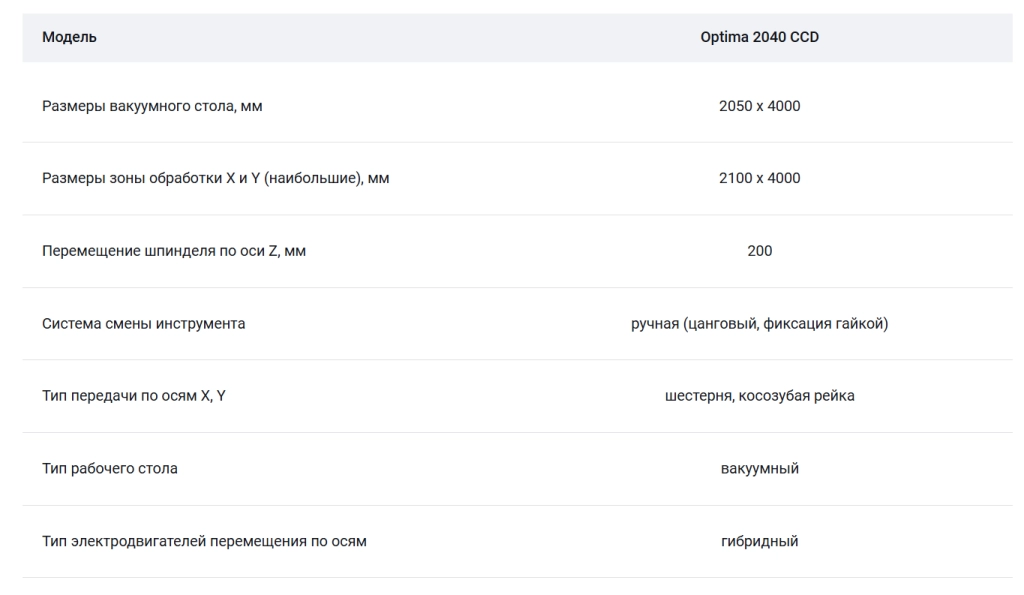Image resolution: width=1024 pixels, height=595 pixels.
Task: Select 'Тип рабочего стола' label
Action: click(x=110, y=469)
